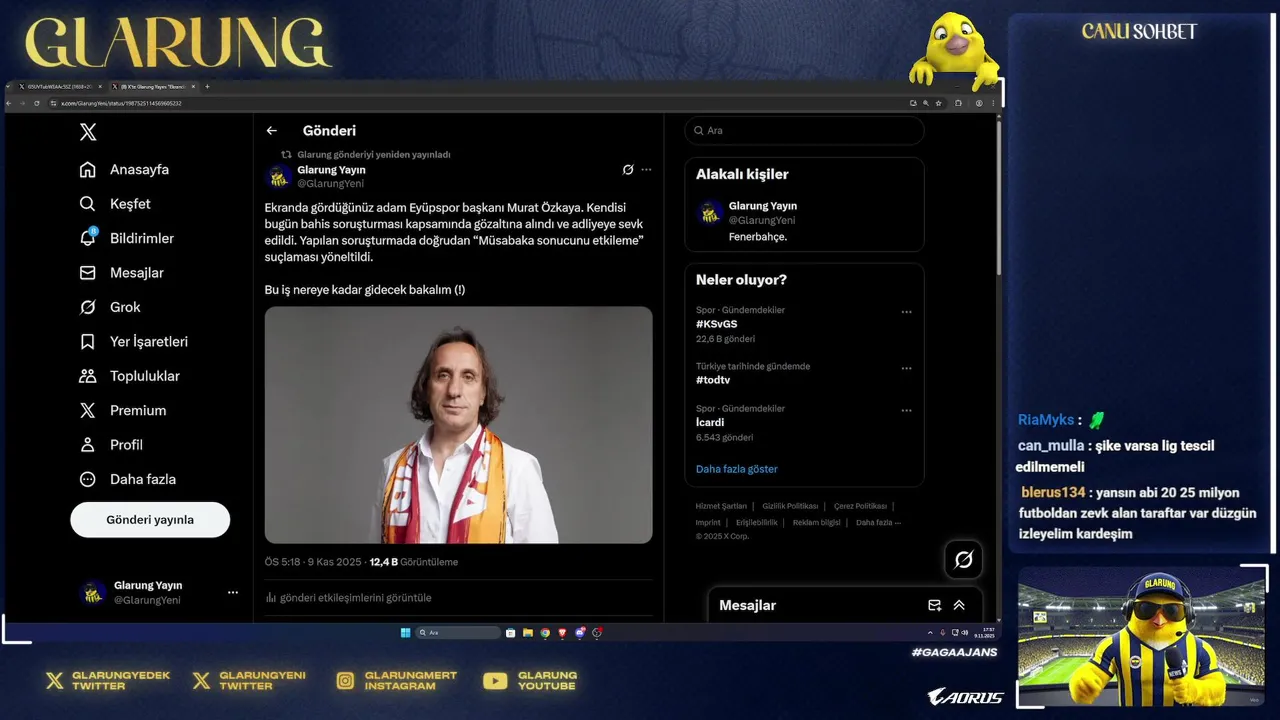Click the browser back arrow

click(x=9, y=103)
